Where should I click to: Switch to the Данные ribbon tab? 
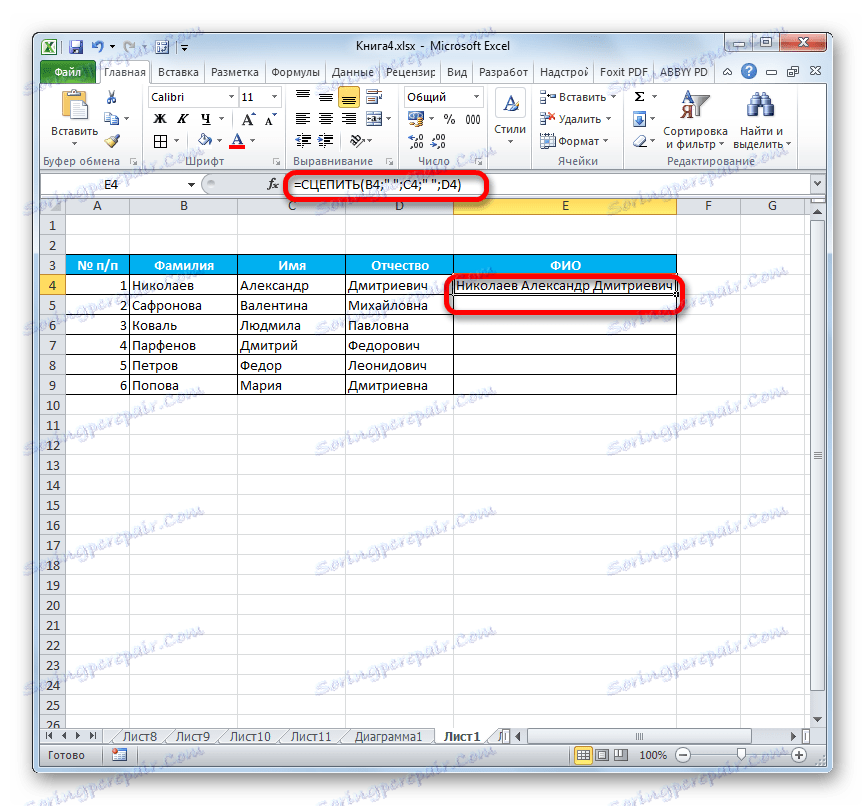(x=352, y=72)
